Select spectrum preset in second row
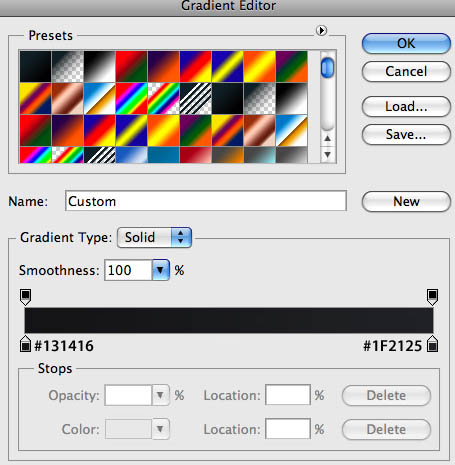455x465 pixels. [x=132, y=99]
